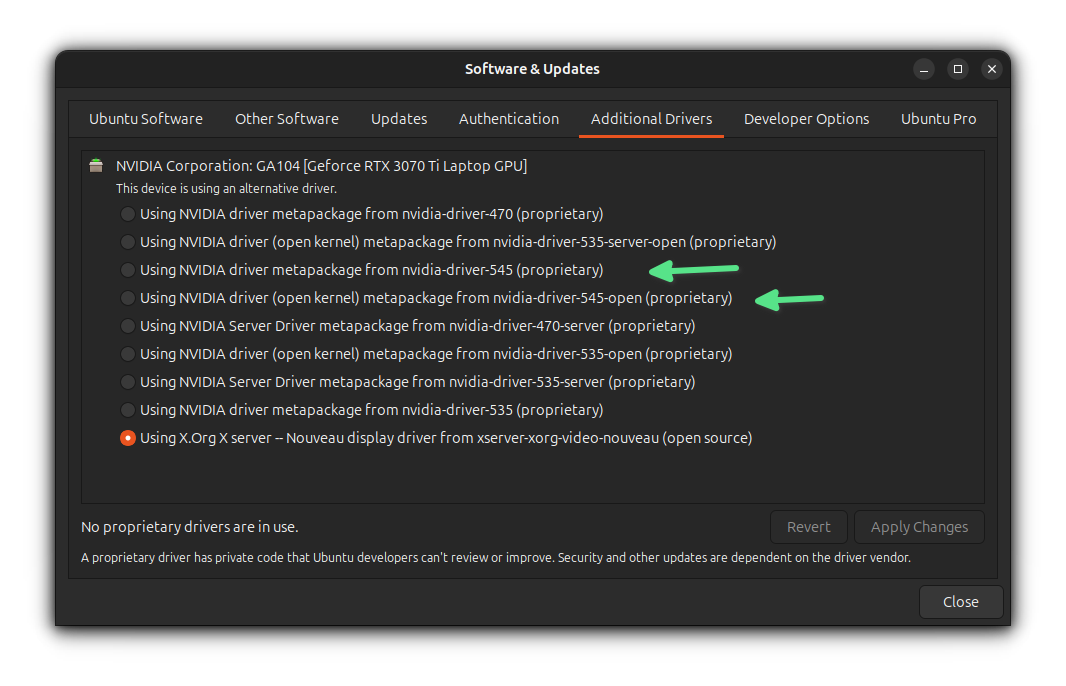This screenshot has height=686, width=1066.
Task: Switch to the Developer Options tab
Action: pos(806,118)
